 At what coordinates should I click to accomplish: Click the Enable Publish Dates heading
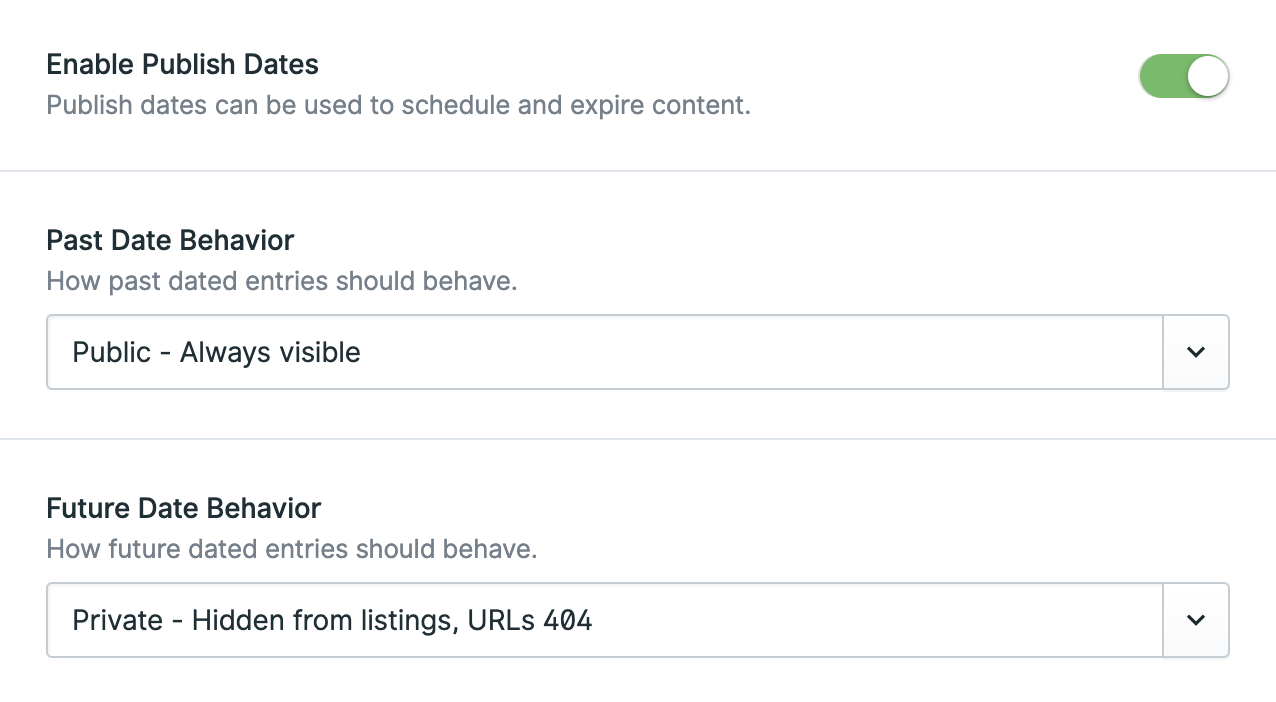click(x=182, y=64)
